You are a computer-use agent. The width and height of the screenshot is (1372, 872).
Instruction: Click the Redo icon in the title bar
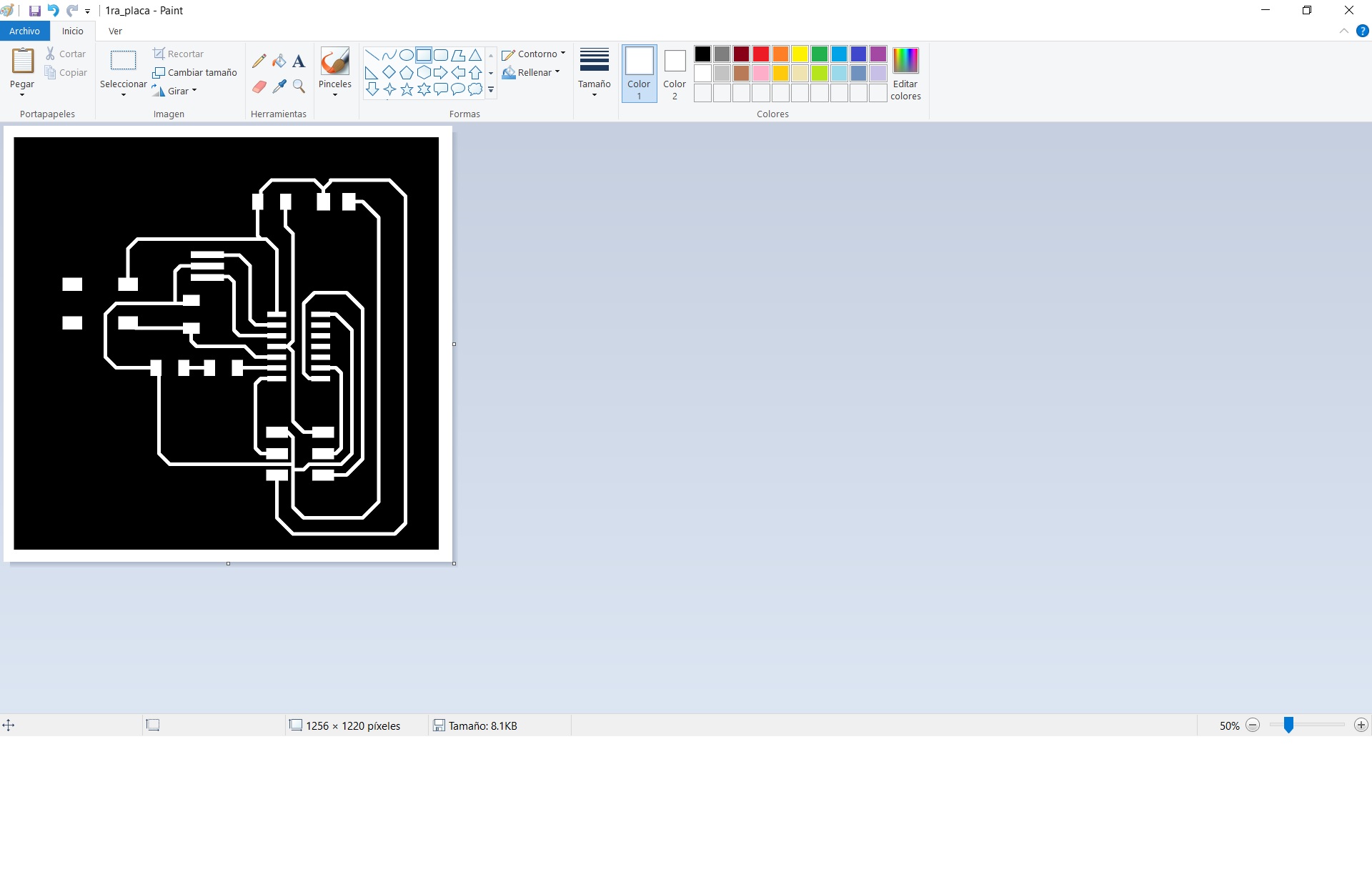[72, 11]
